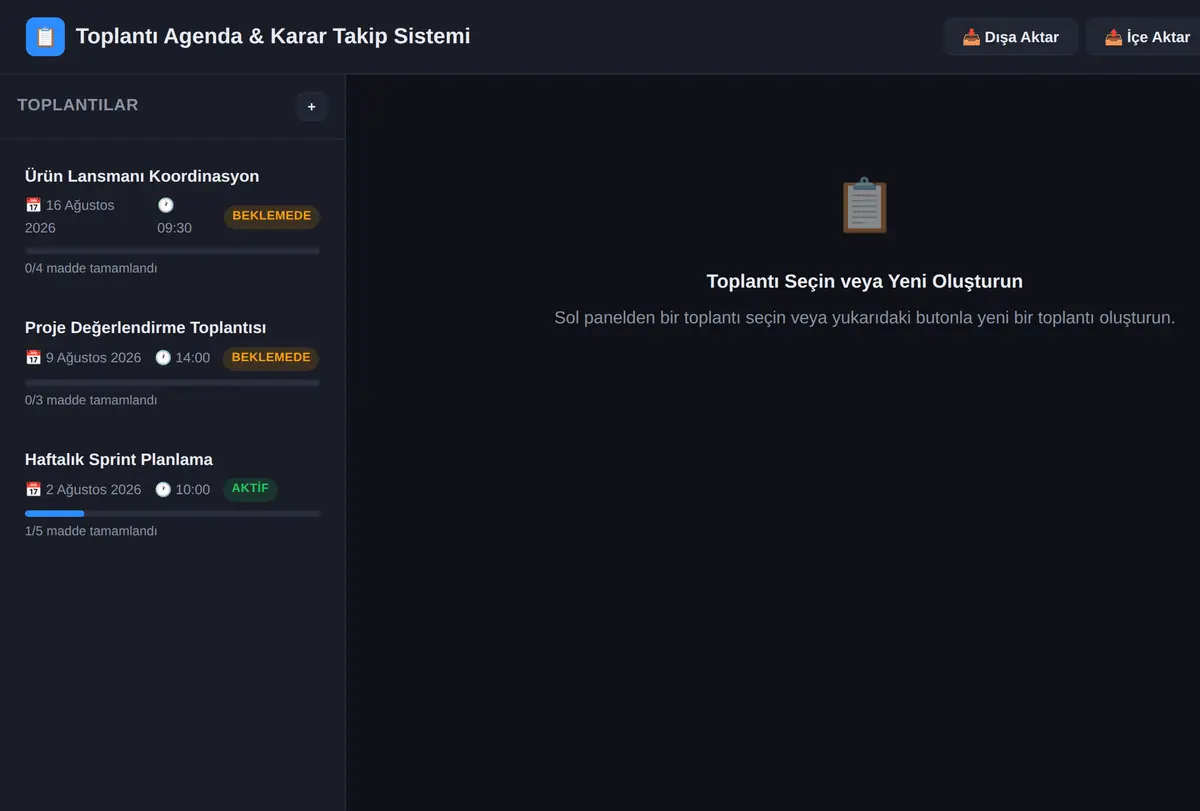
Task: Click progress bar of Haftalık Sprint Planlama
Action: (172, 513)
